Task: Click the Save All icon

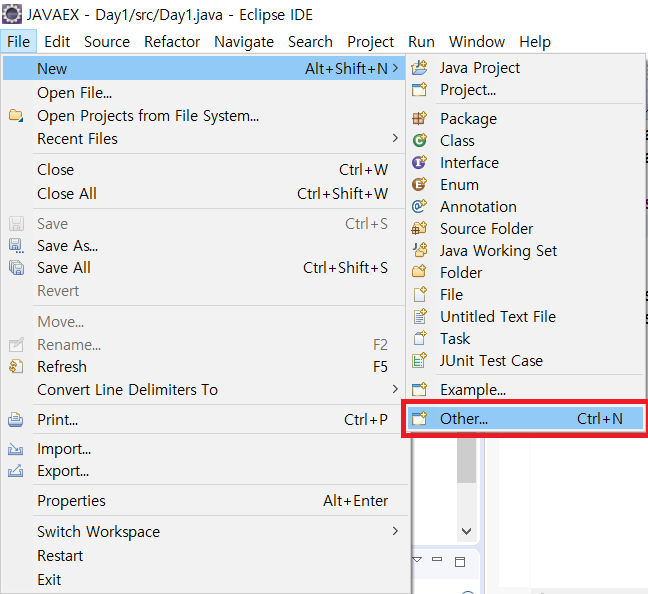Action: (x=16, y=267)
